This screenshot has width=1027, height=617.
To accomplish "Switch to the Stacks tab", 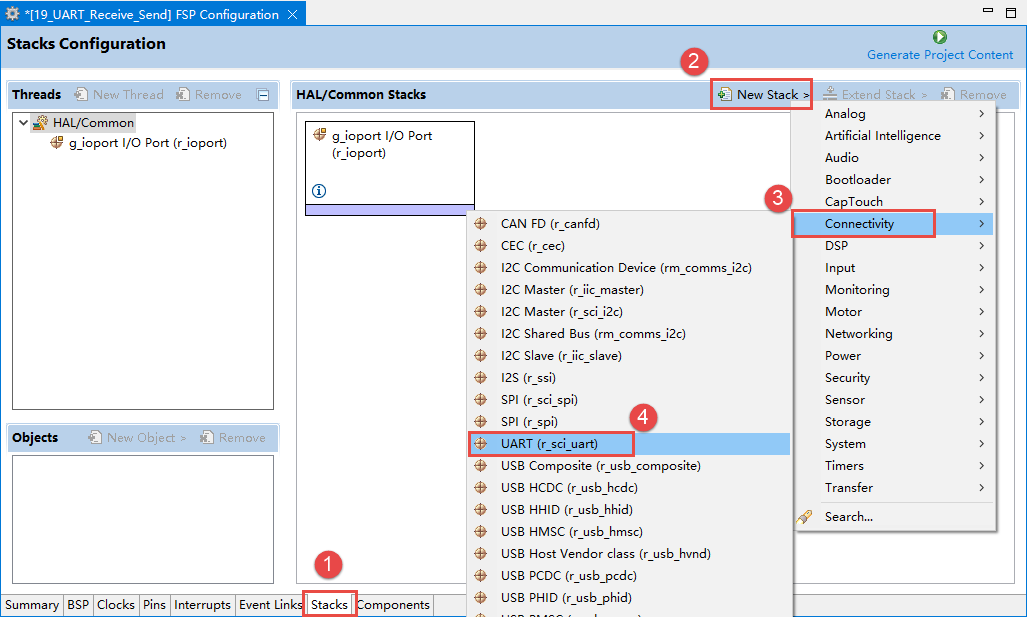I will [329, 605].
